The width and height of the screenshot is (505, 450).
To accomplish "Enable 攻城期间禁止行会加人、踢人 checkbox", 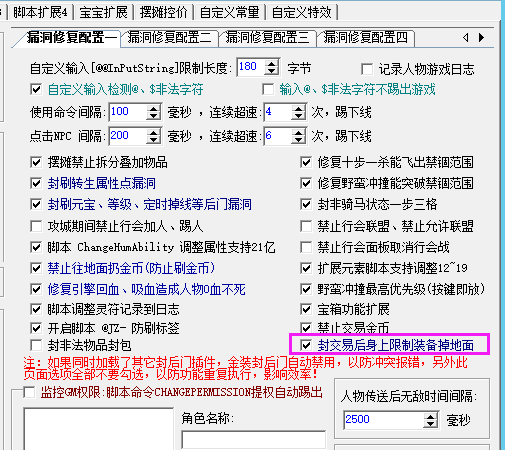I will (x=36, y=226).
